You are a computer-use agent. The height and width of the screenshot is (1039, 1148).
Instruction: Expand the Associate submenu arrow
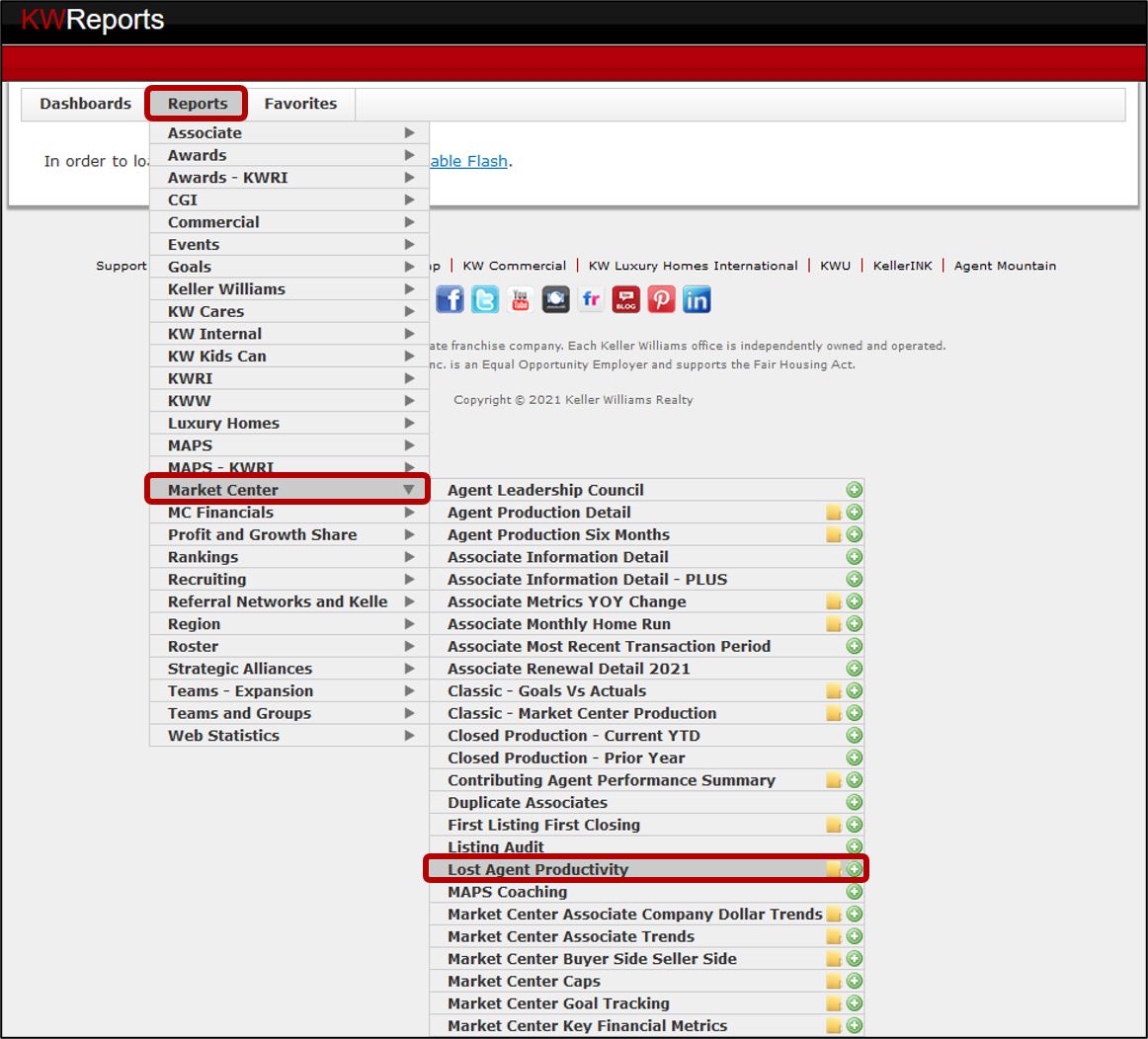tap(409, 133)
